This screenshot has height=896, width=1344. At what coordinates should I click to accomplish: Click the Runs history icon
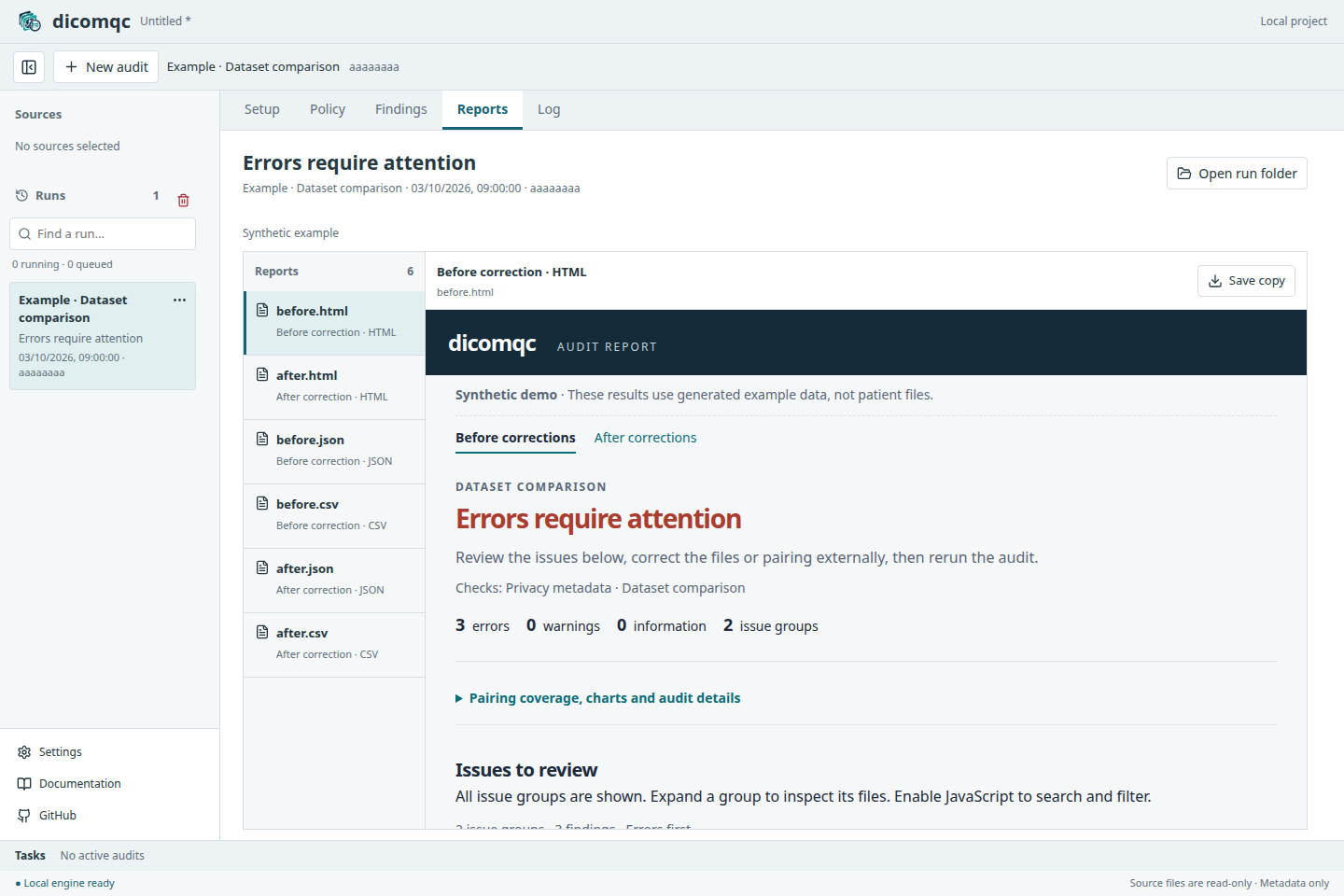pos(22,196)
